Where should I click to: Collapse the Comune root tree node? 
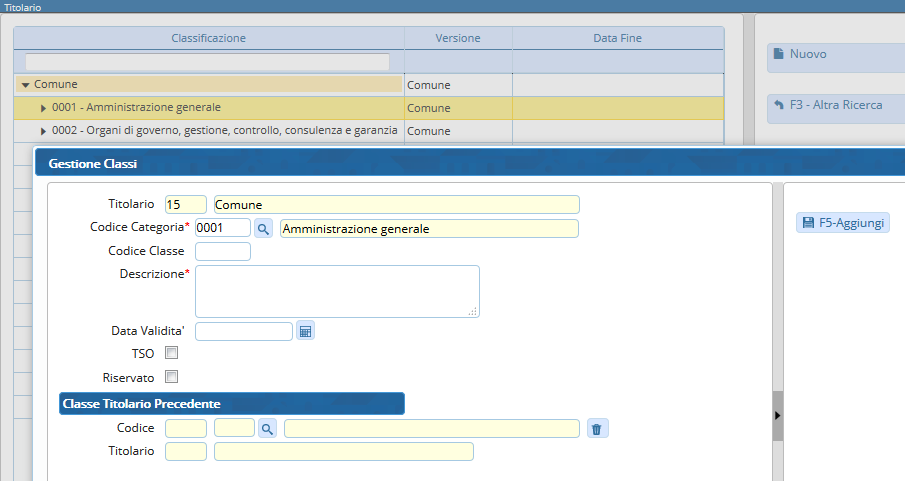[25, 85]
